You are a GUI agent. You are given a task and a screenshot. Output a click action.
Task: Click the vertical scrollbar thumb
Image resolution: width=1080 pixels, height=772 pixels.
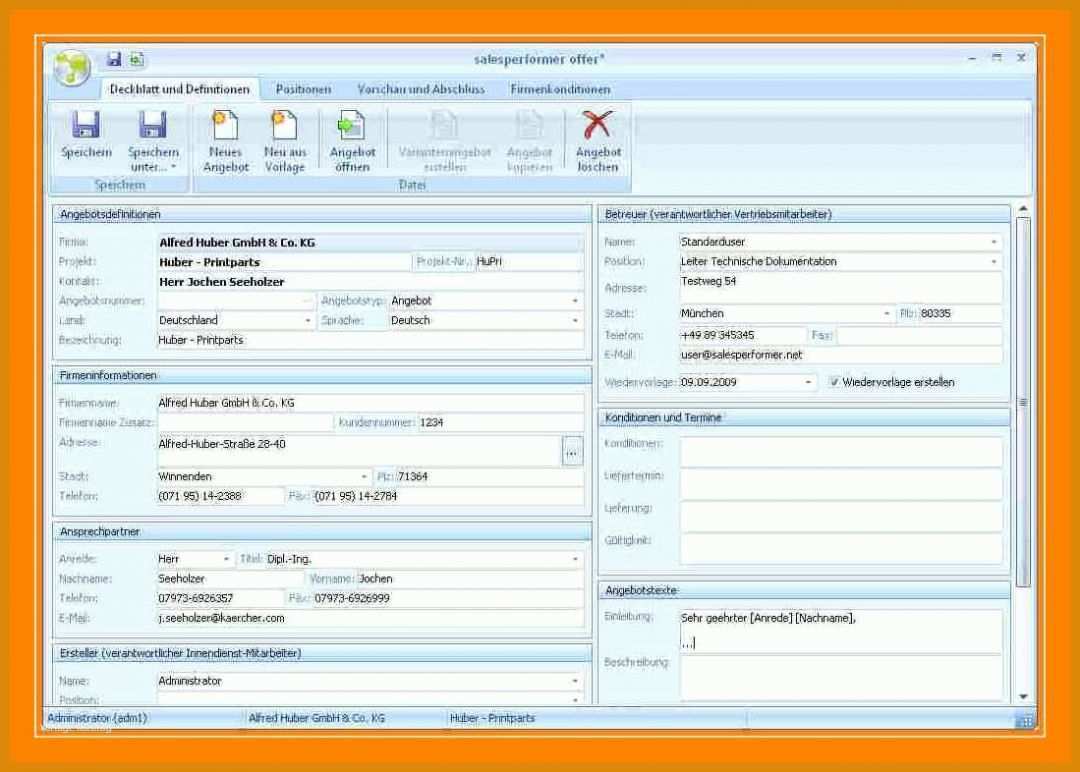pos(1023,402)
